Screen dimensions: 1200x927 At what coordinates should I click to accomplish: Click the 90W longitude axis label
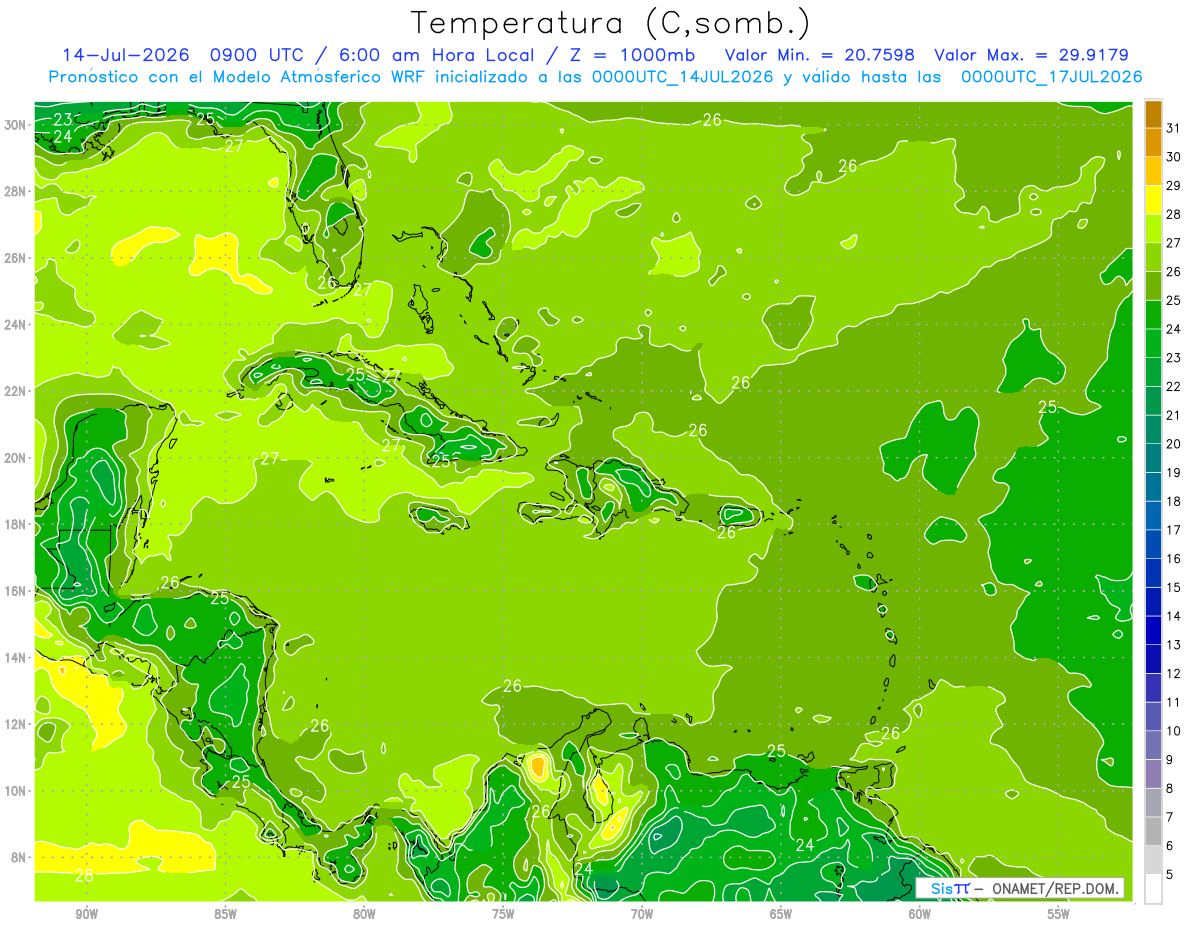click(86, 913)
